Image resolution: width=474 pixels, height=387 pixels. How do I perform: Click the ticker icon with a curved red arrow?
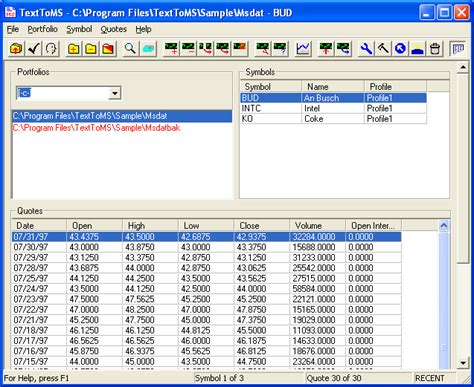(223, 49)
